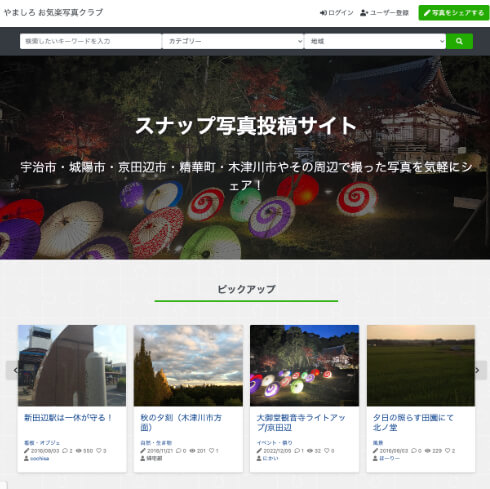The image size is (490, 489).
Task: Open user ほーりー profile
Action: pyautogui.click(x=389, y=459)
